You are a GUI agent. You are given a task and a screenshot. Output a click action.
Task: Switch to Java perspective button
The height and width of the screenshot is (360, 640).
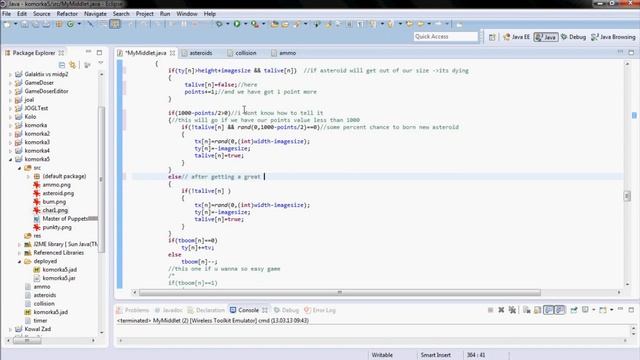coord(546,37)
